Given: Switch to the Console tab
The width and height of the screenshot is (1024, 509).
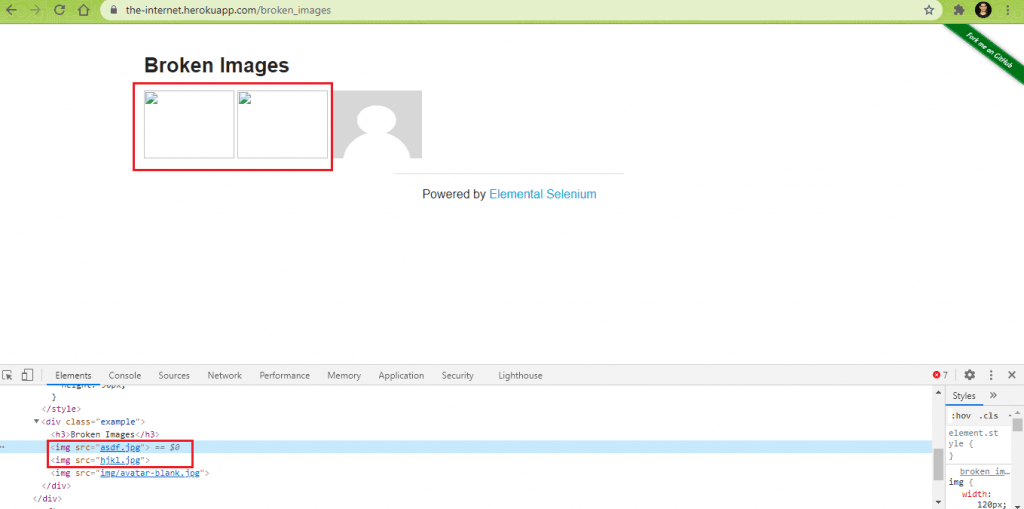Looking at the screenshot, I should tap(125, 376).
